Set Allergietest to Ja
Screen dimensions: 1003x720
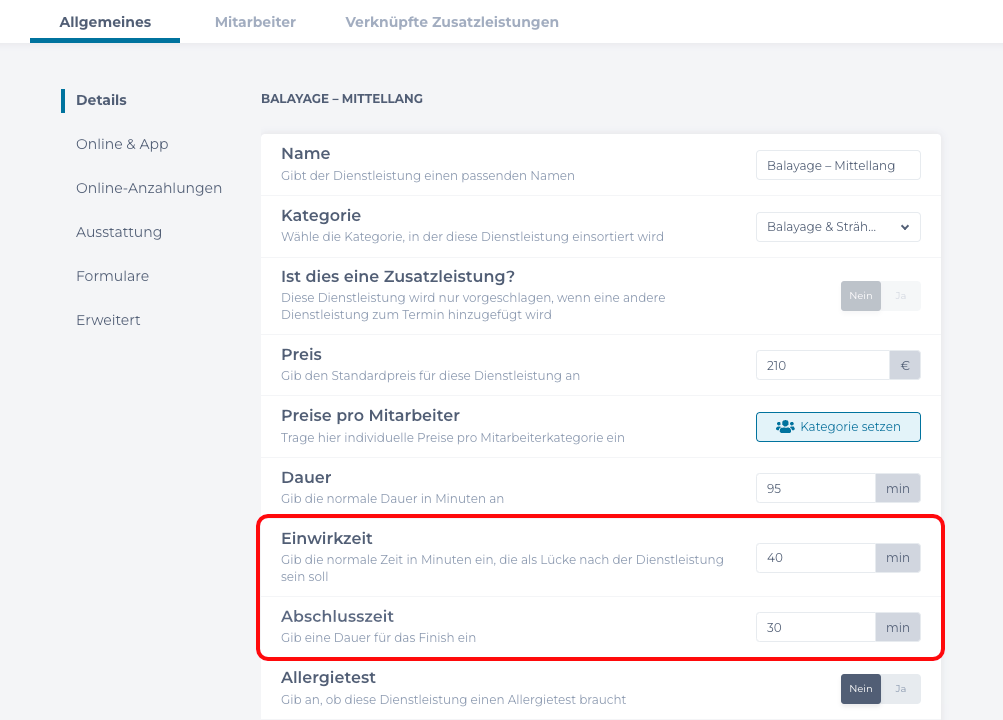click(x=900, y=689)
